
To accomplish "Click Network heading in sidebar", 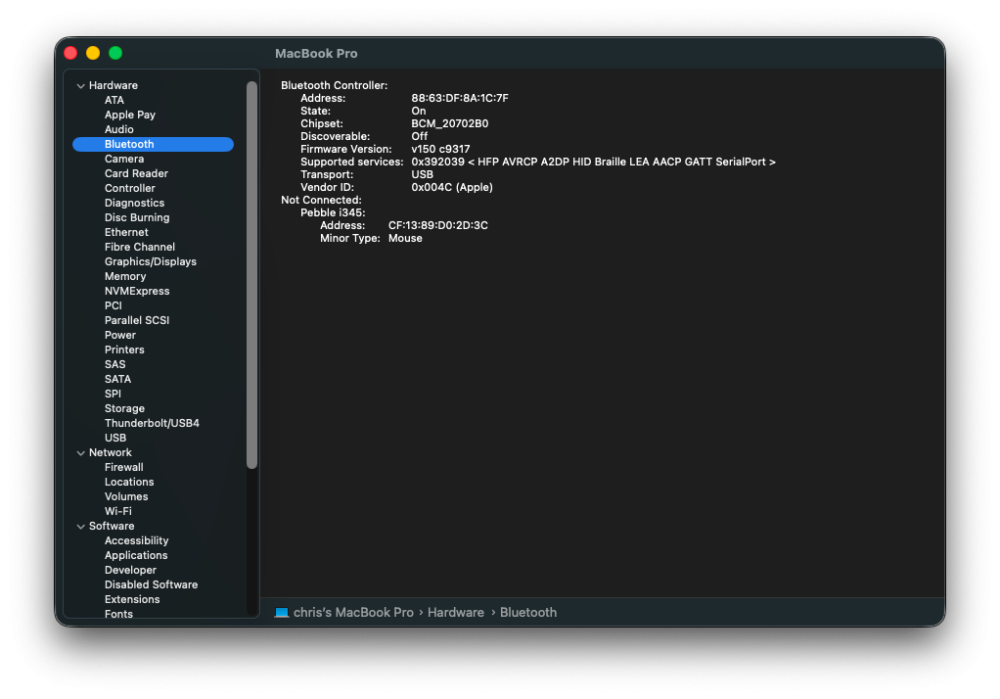I will tap(110, 453).
